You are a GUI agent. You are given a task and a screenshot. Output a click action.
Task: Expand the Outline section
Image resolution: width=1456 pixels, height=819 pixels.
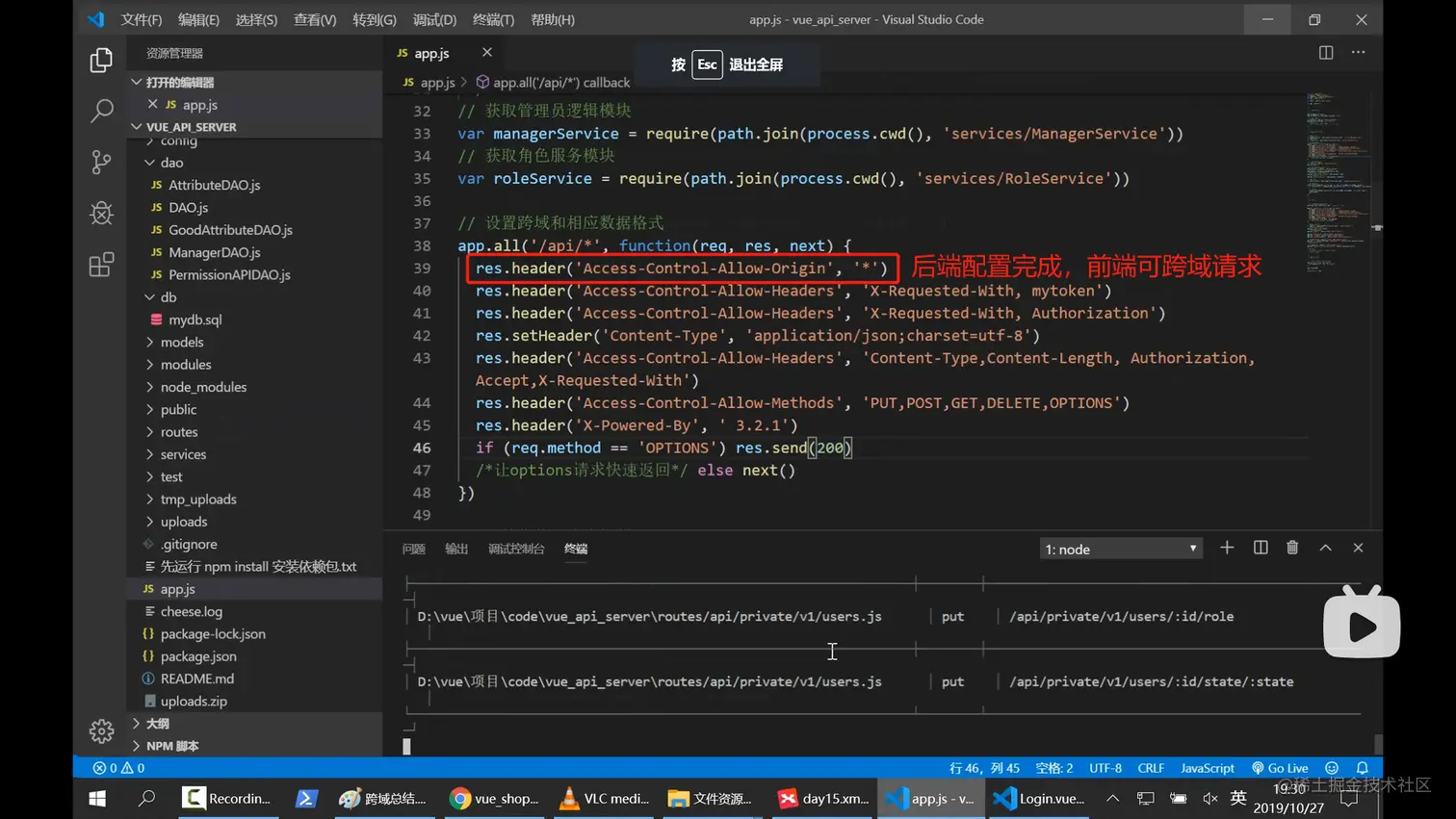[137, 723]
